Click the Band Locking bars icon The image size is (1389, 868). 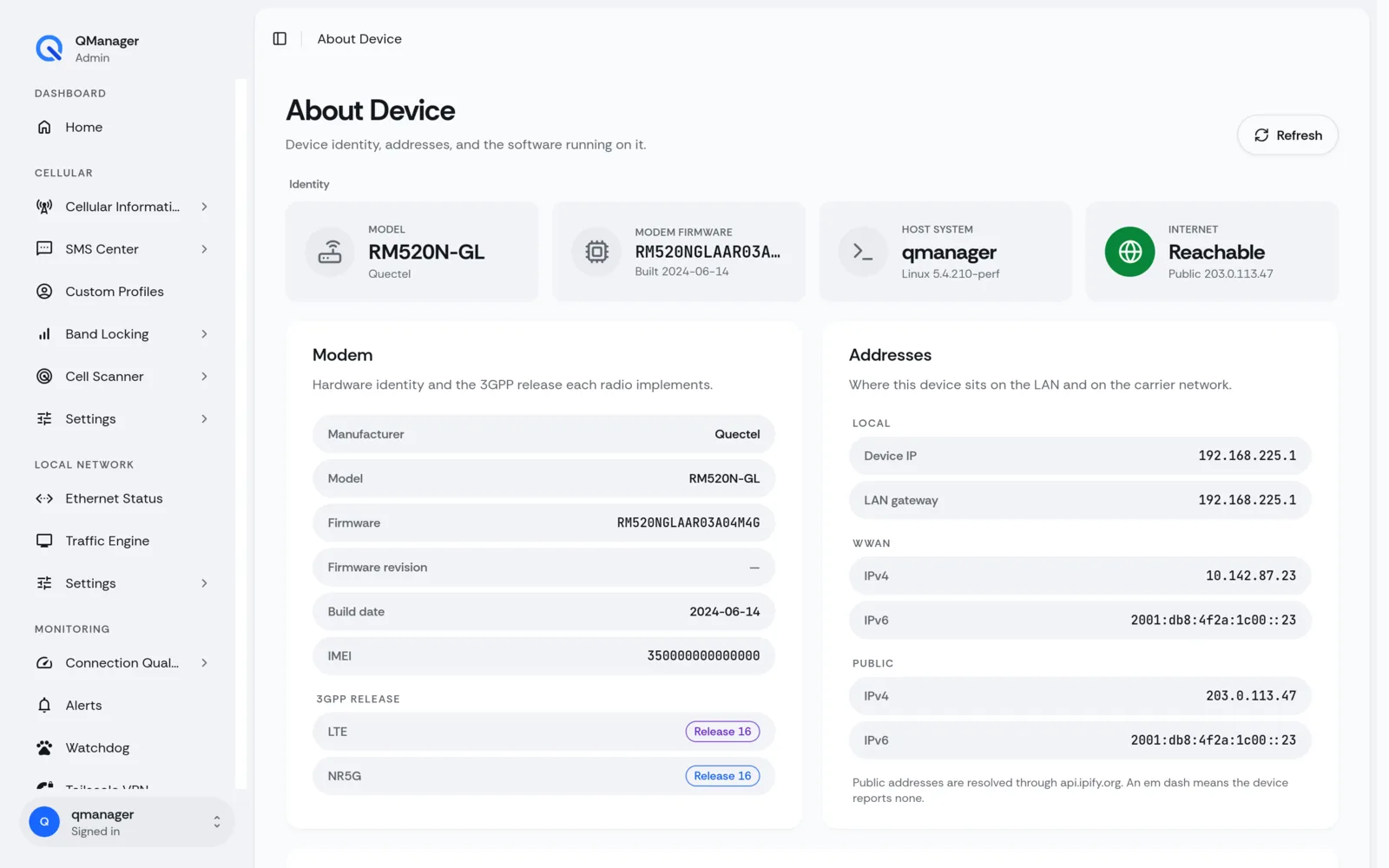coord(44,334)
